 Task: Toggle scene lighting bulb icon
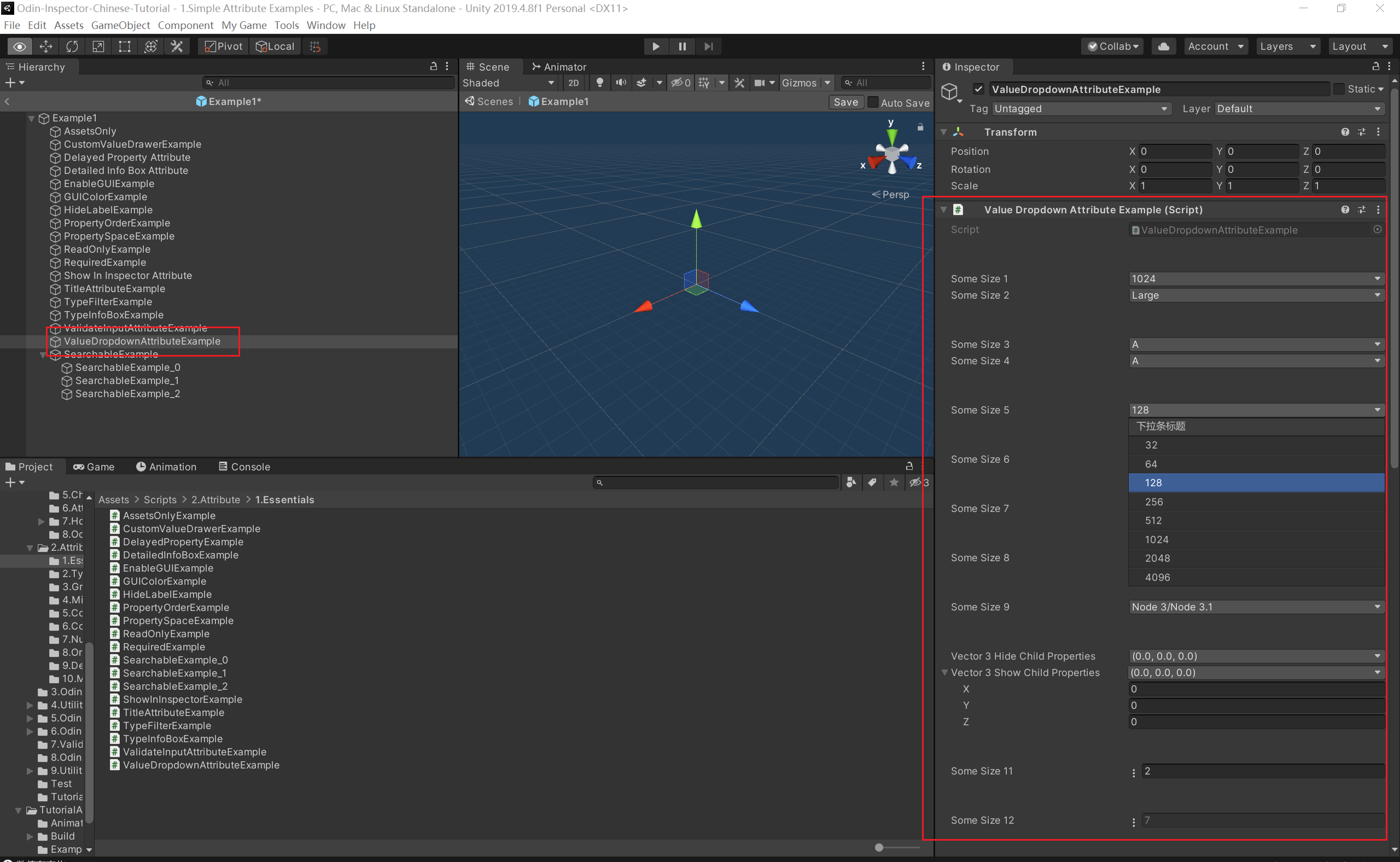click(599, 83)
